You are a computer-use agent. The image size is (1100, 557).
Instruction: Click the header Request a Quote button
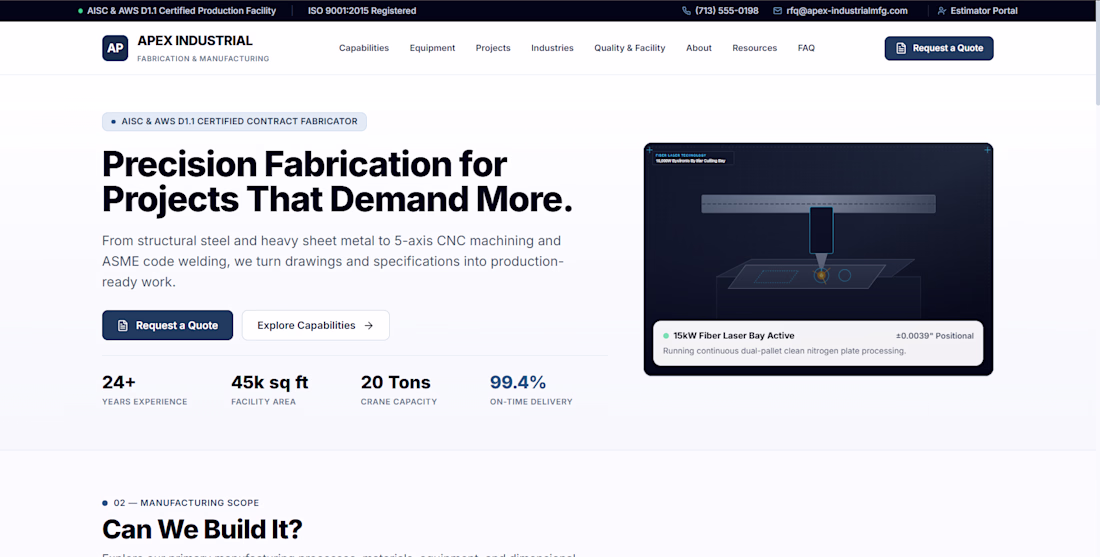[939, 48]
